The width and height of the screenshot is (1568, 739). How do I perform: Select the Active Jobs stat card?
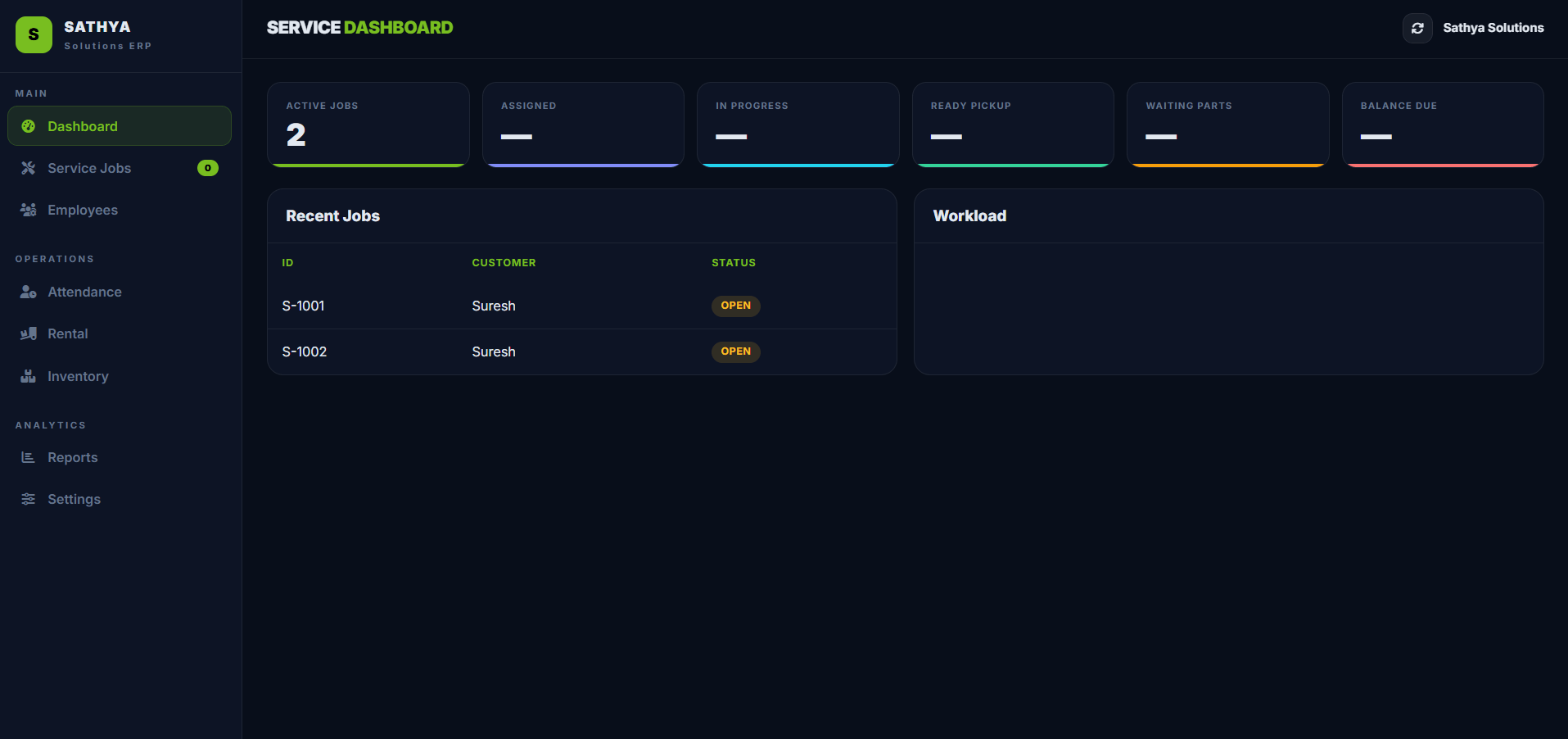(x=368, y=124)
